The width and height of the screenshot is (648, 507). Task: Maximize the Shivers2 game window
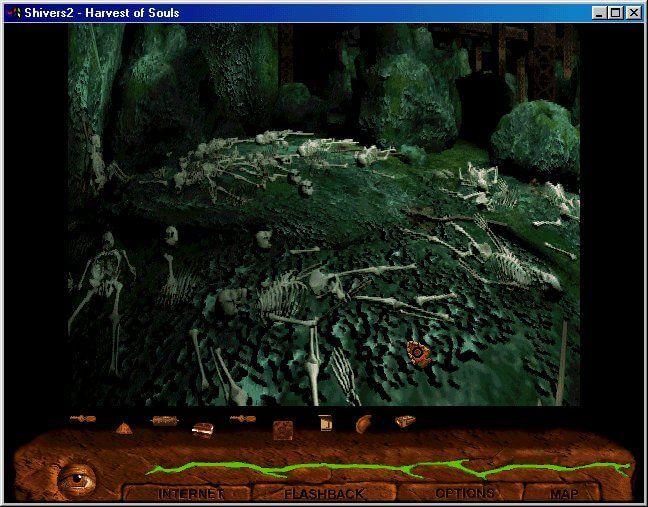click(615, 13)
